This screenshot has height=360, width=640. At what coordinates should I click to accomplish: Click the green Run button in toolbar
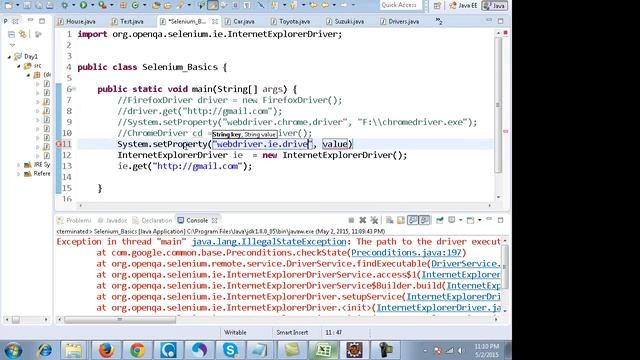(84, 5)
